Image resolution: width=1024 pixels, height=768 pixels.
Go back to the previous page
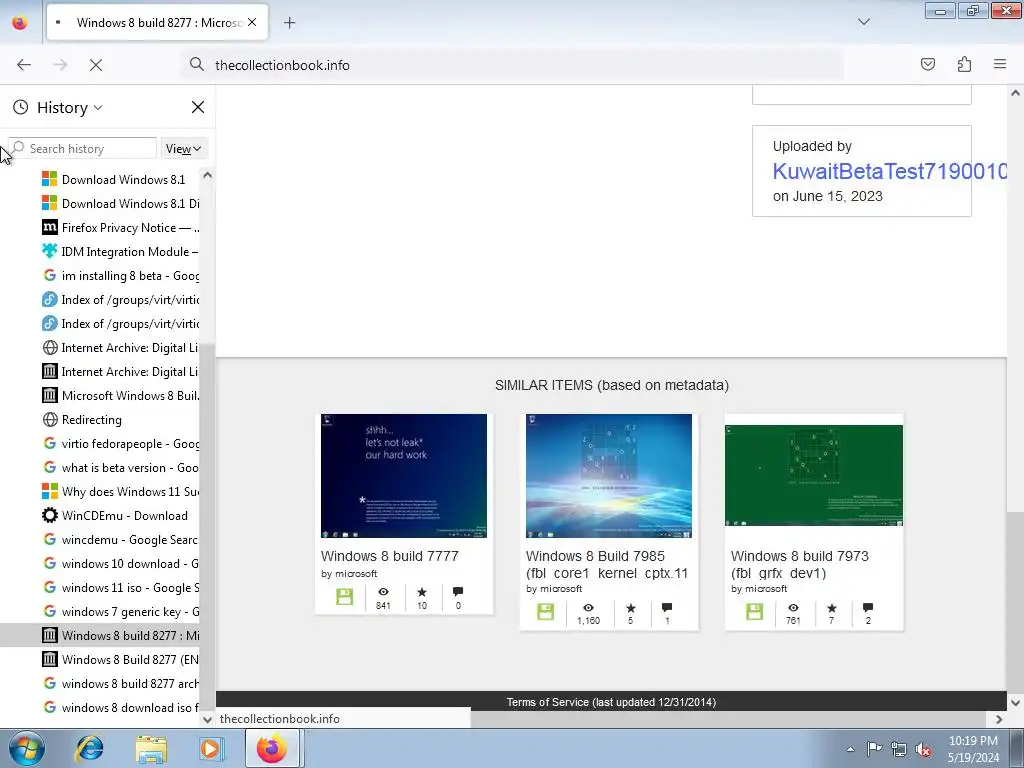point(24,65)
